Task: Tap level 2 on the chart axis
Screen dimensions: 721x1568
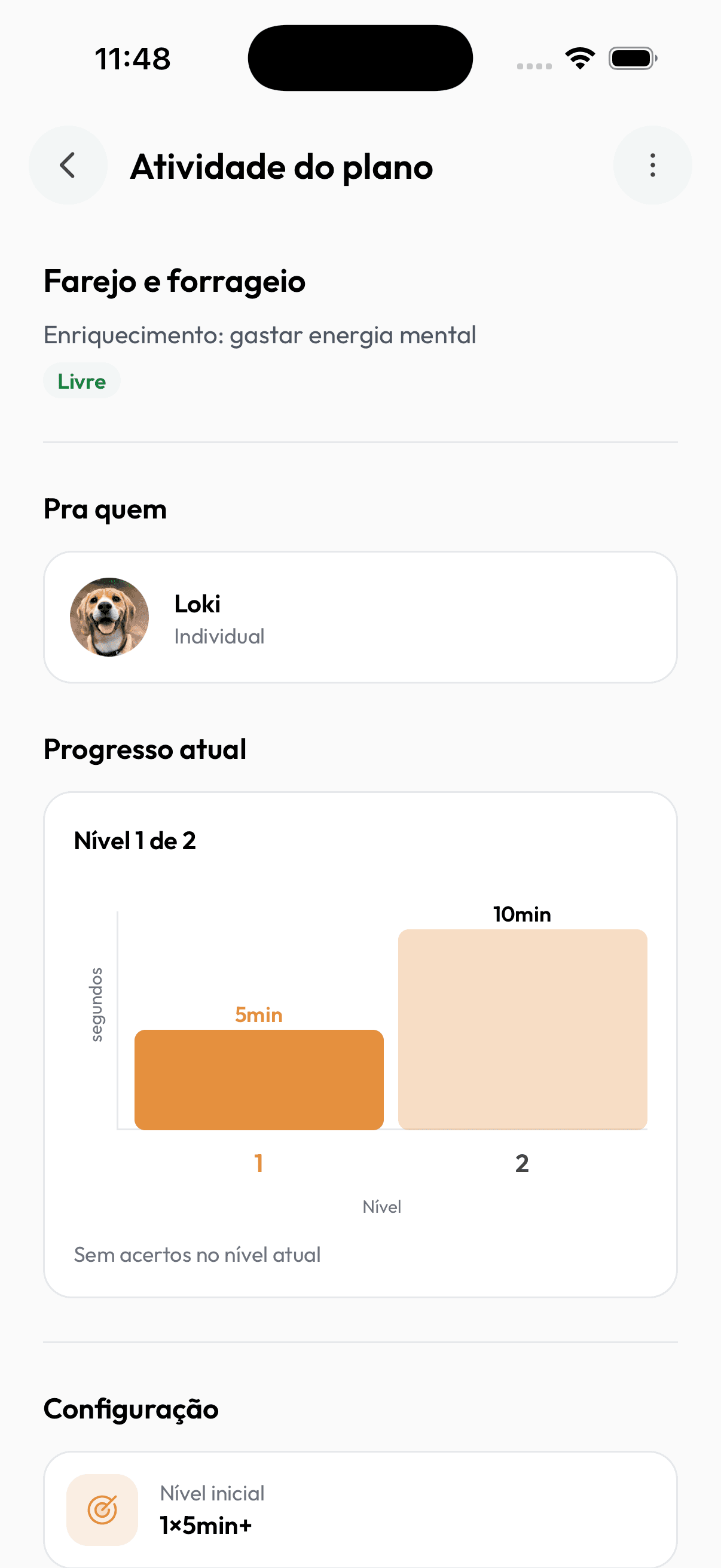Action: pos(522,1163)
